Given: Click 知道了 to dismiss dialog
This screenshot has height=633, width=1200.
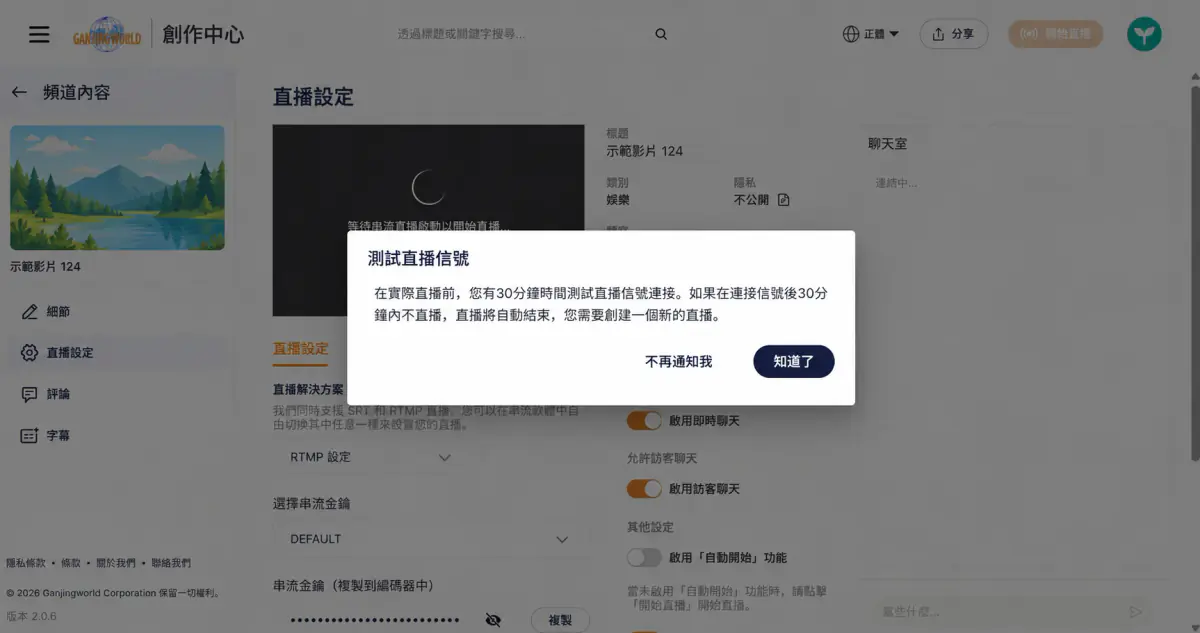Looking at the screenshot, I should (794, 361).
